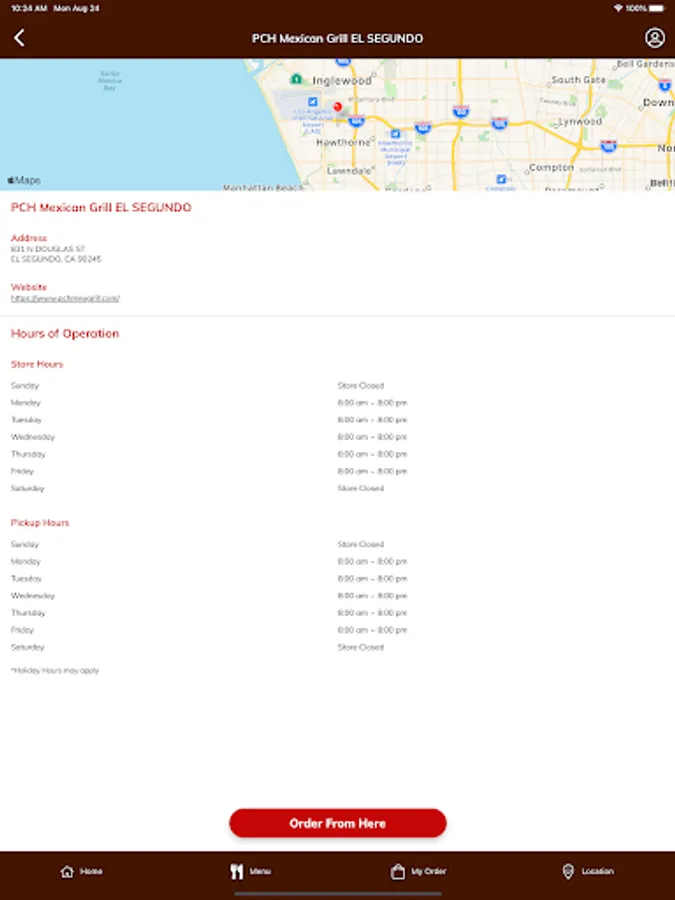Click the Lawndale map label
The image size is (675, 900).
click(x=349, y=171)
